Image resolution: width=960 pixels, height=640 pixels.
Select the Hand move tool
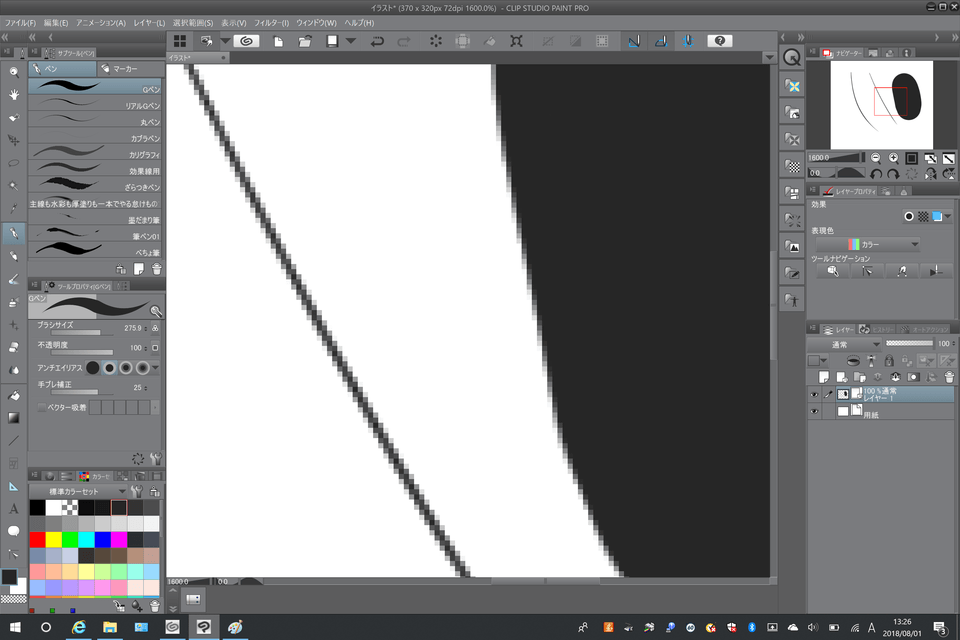pyautogui.click(x=14, y=94)
